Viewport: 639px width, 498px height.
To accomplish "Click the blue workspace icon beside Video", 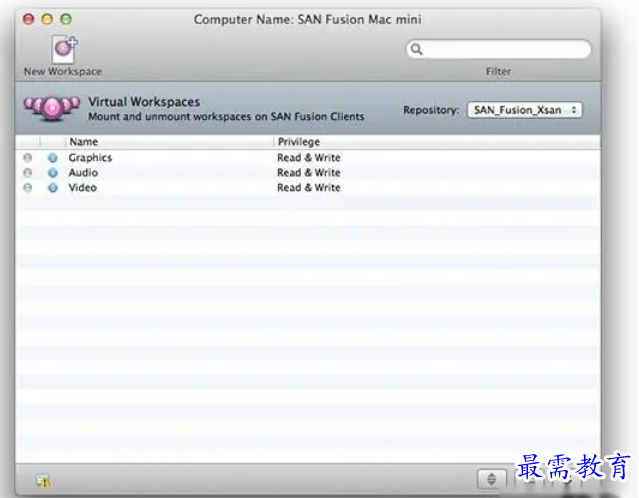I will point(53,188).
